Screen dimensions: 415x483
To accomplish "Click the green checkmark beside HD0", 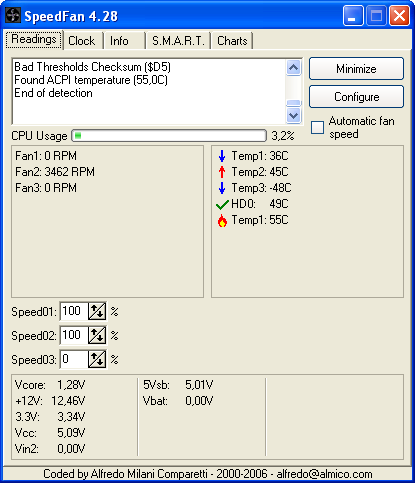I will 222,204.
